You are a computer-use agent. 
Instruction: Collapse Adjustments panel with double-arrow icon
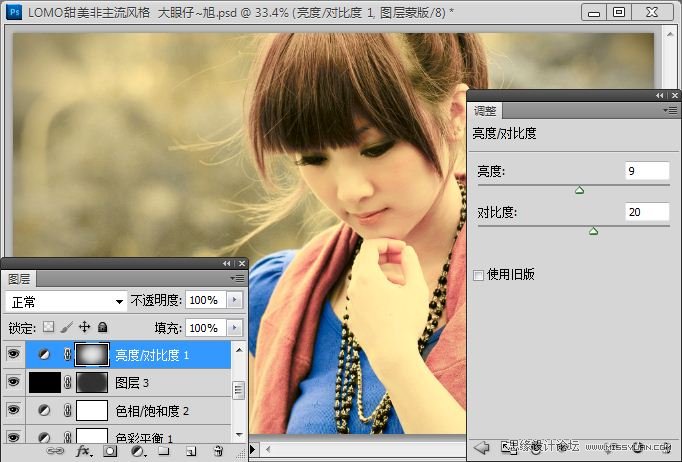click(x=660, y=95)
